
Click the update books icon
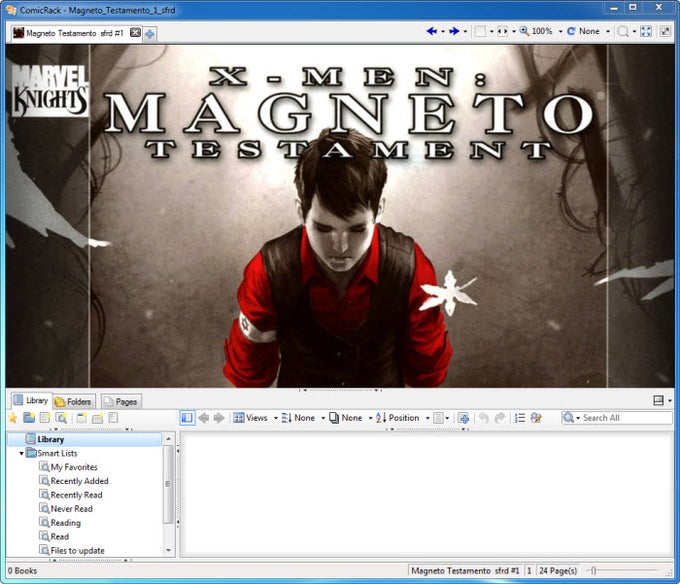(x=536, y=418)
